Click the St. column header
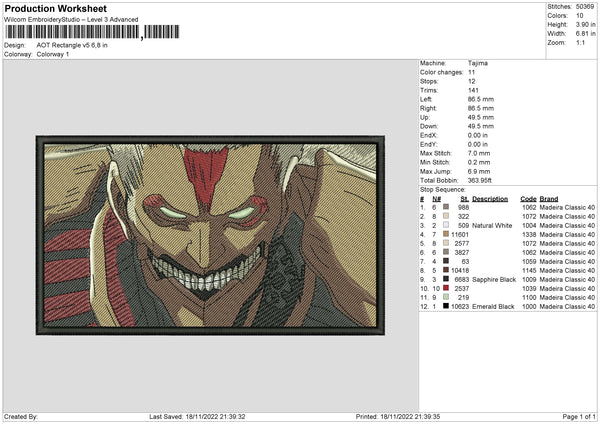 point(465,199)
